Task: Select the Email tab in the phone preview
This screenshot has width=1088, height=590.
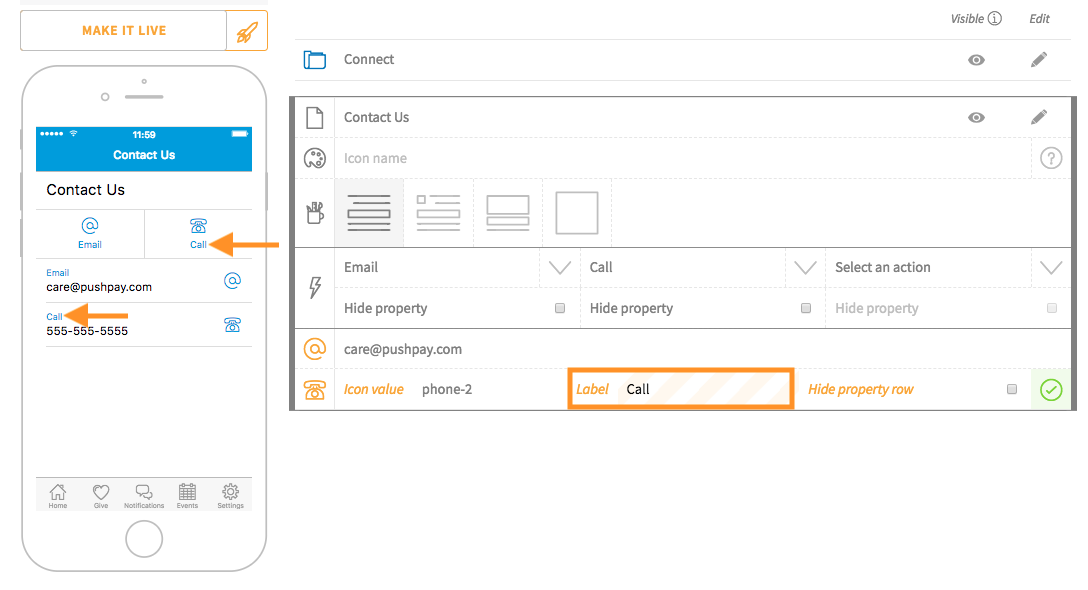Action: (89, 233)
